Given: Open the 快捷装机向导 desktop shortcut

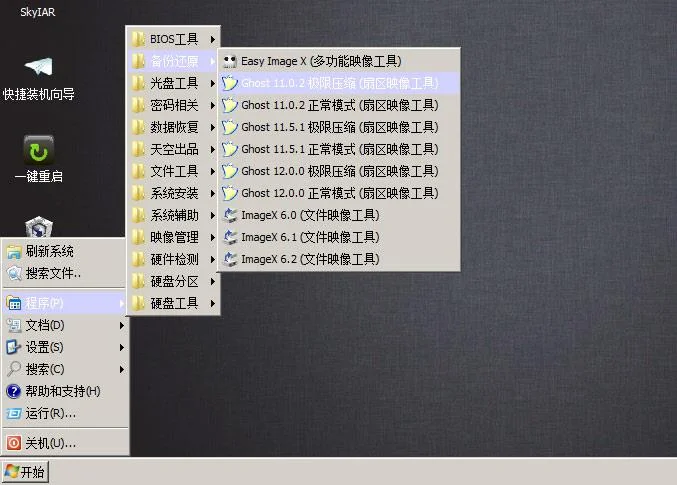Looking at the screenshot, I should pyautogui.click(x=38, y=78).
